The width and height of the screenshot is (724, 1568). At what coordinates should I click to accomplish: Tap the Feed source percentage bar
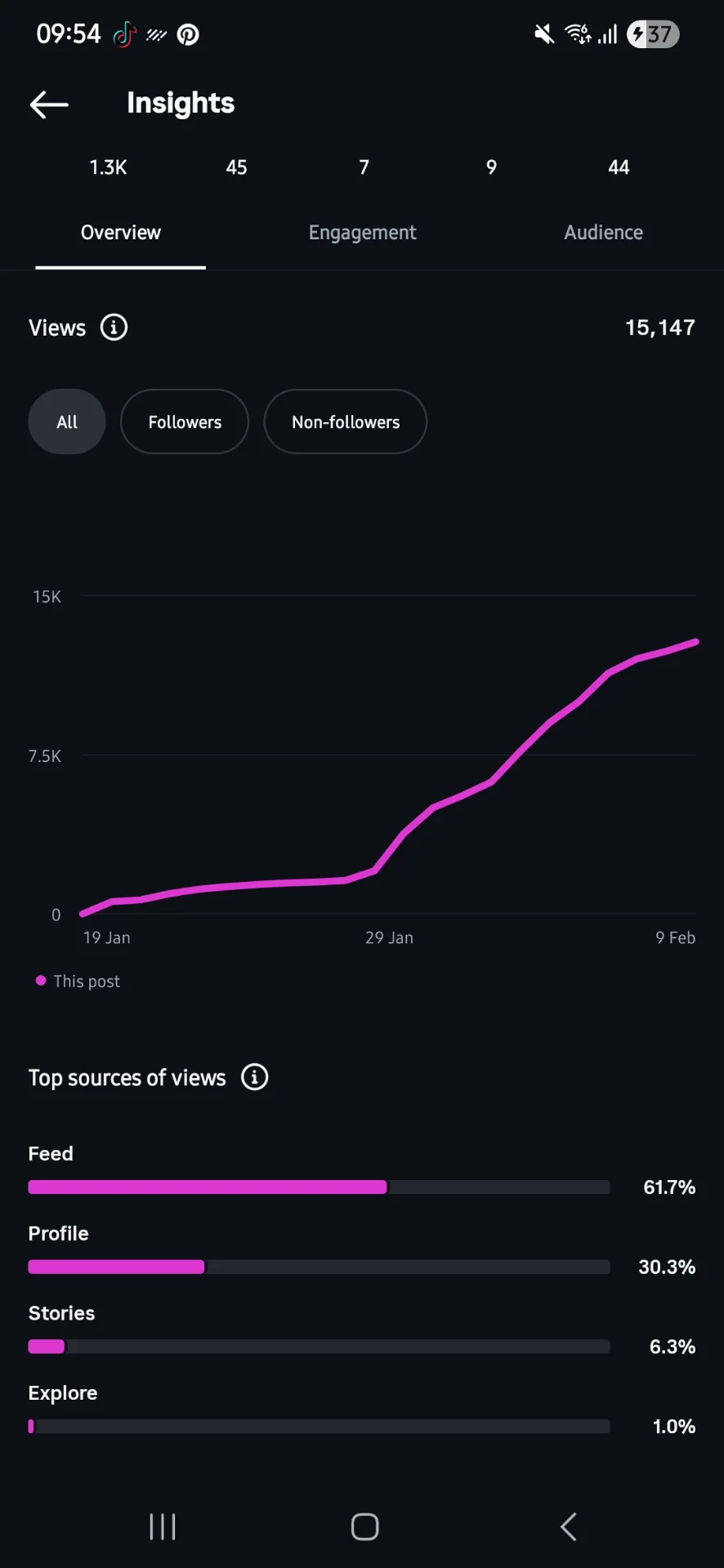pos(319,1187)
